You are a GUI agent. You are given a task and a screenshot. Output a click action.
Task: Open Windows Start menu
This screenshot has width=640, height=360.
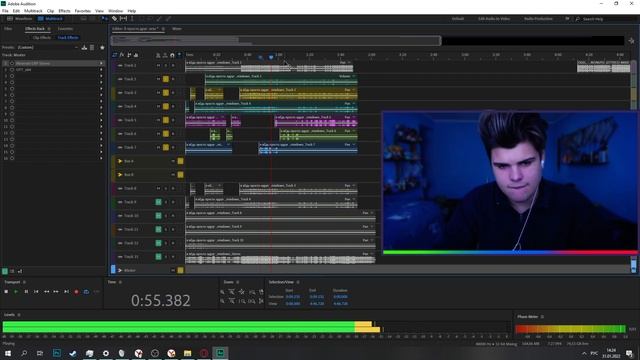point(8,353)
